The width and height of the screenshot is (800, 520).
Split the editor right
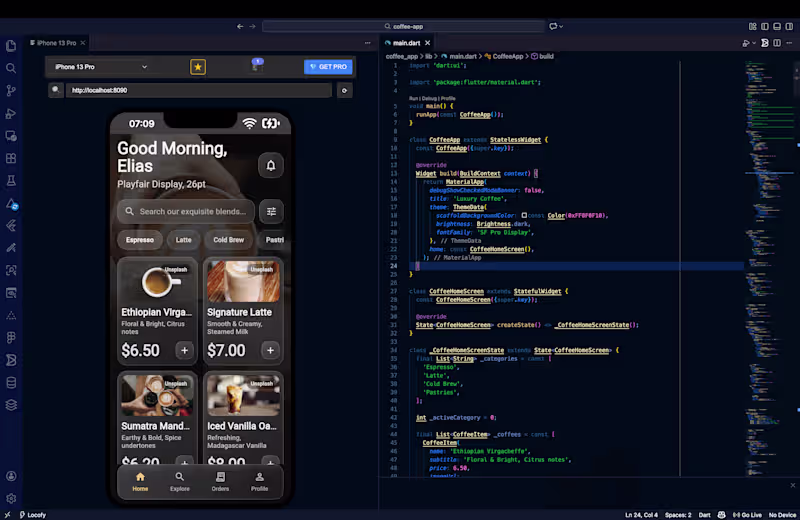point(777,43)
